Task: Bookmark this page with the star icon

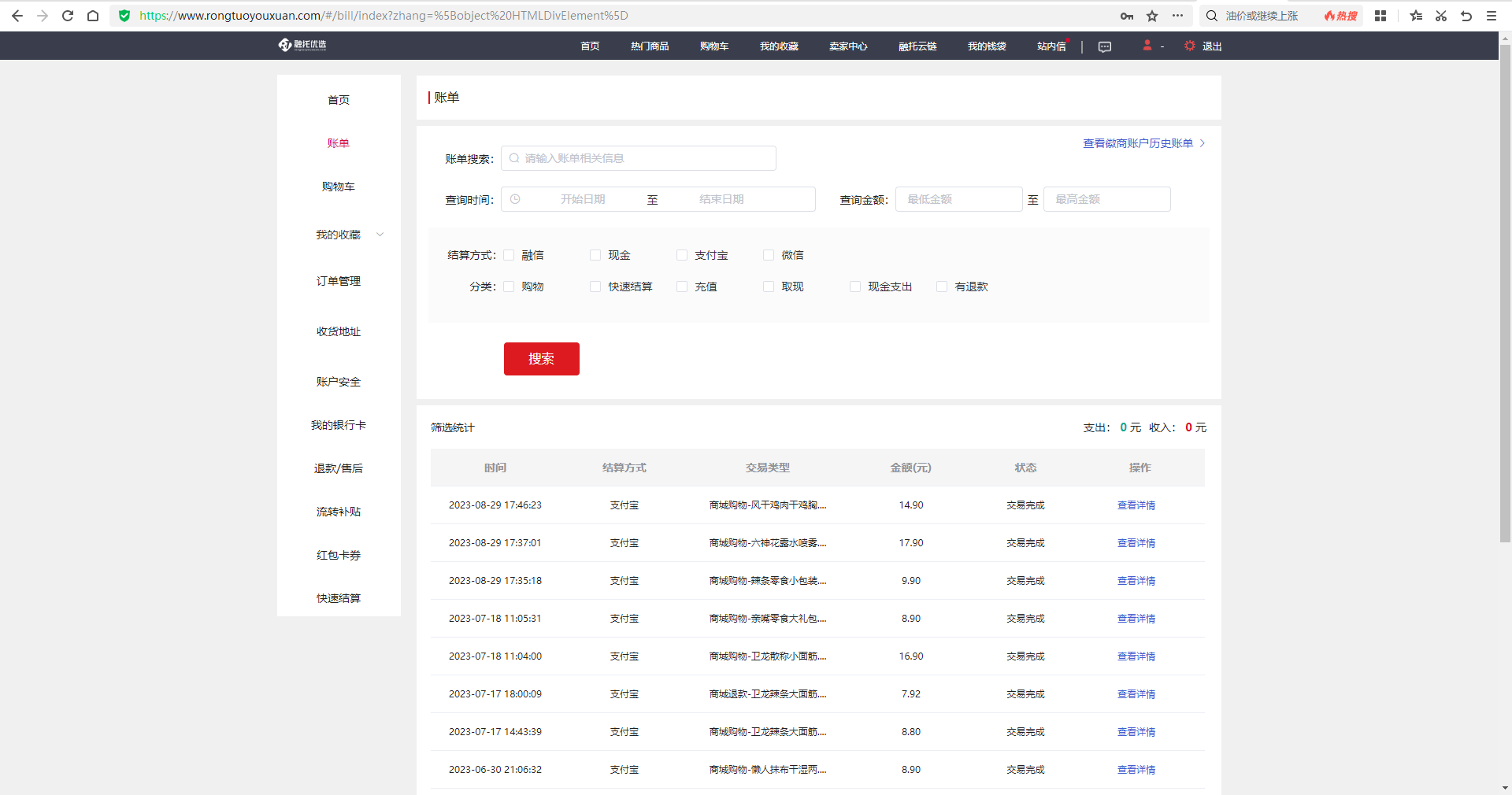Action: (1152, 16)
